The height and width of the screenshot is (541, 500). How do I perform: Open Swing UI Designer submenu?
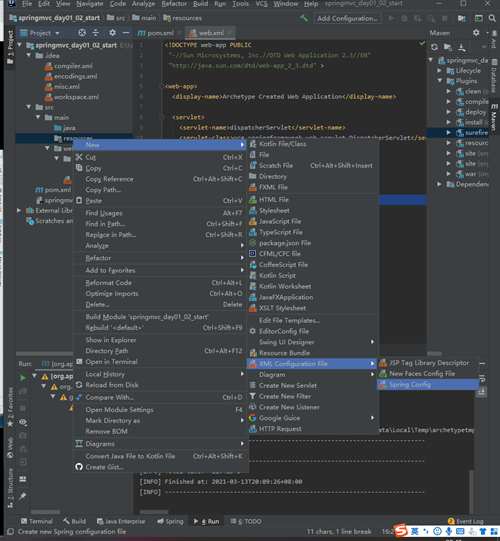tap(312, 342)
